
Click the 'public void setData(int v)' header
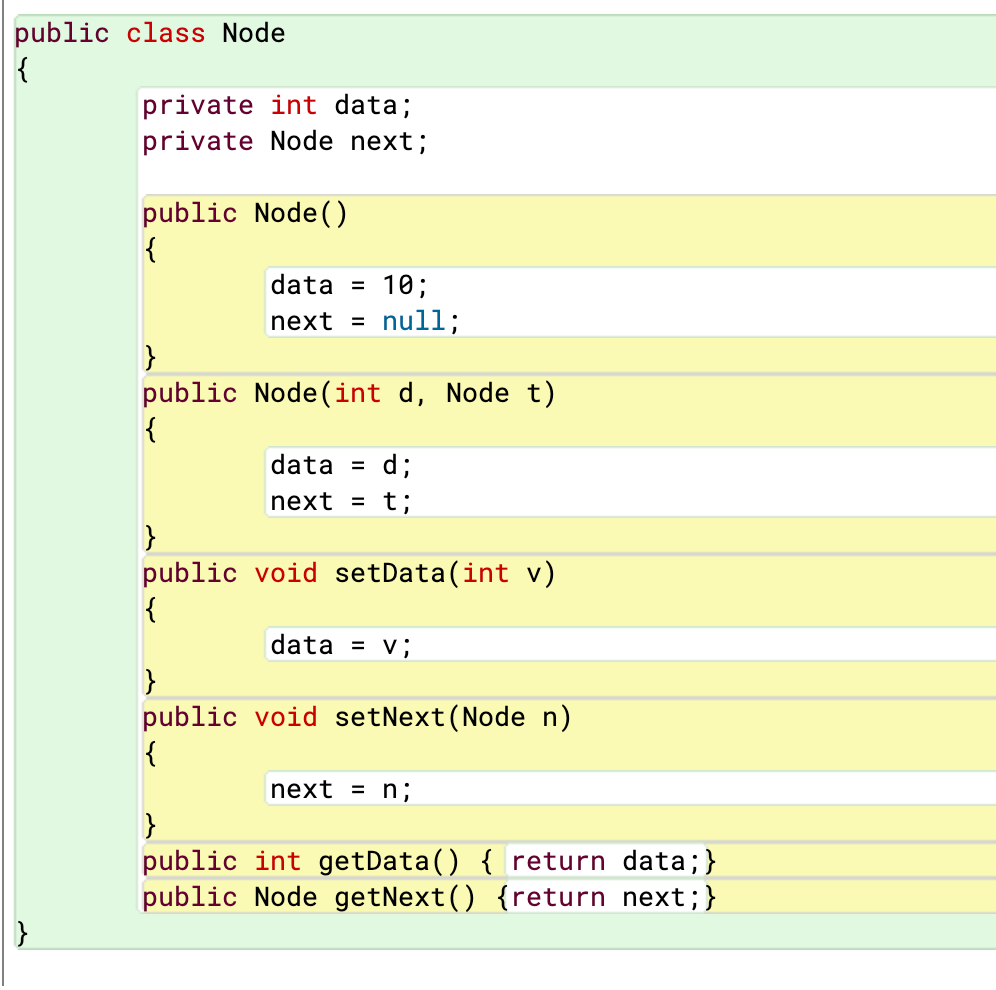(x=349, y=573)
